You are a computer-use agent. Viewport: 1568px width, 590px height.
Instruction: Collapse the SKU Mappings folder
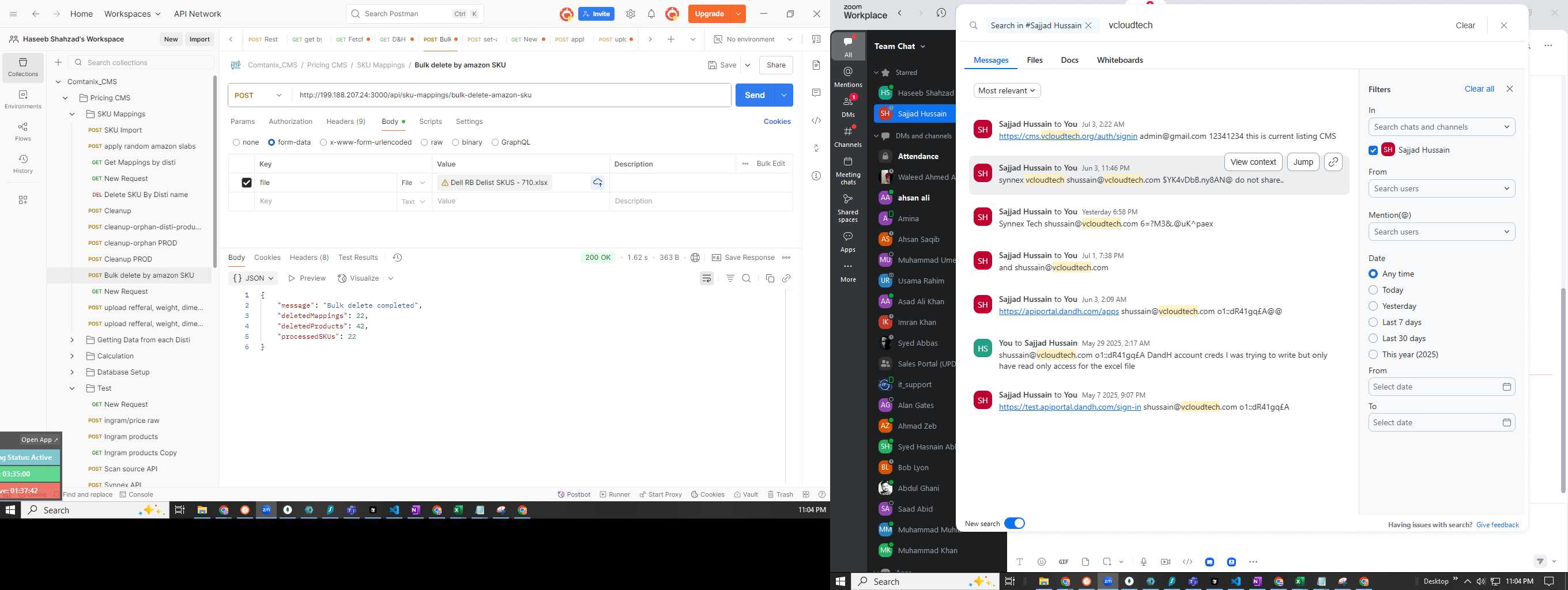72,114
